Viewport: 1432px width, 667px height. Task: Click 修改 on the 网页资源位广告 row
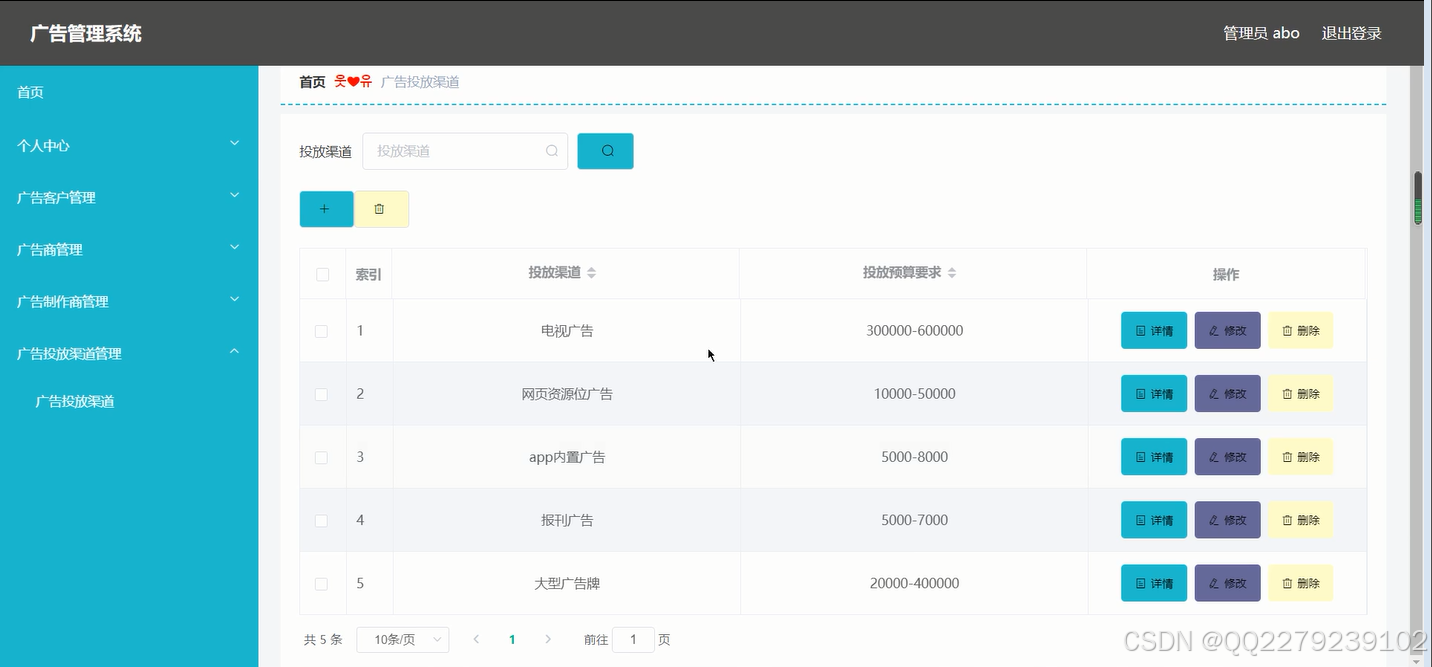pos(1227,393)
